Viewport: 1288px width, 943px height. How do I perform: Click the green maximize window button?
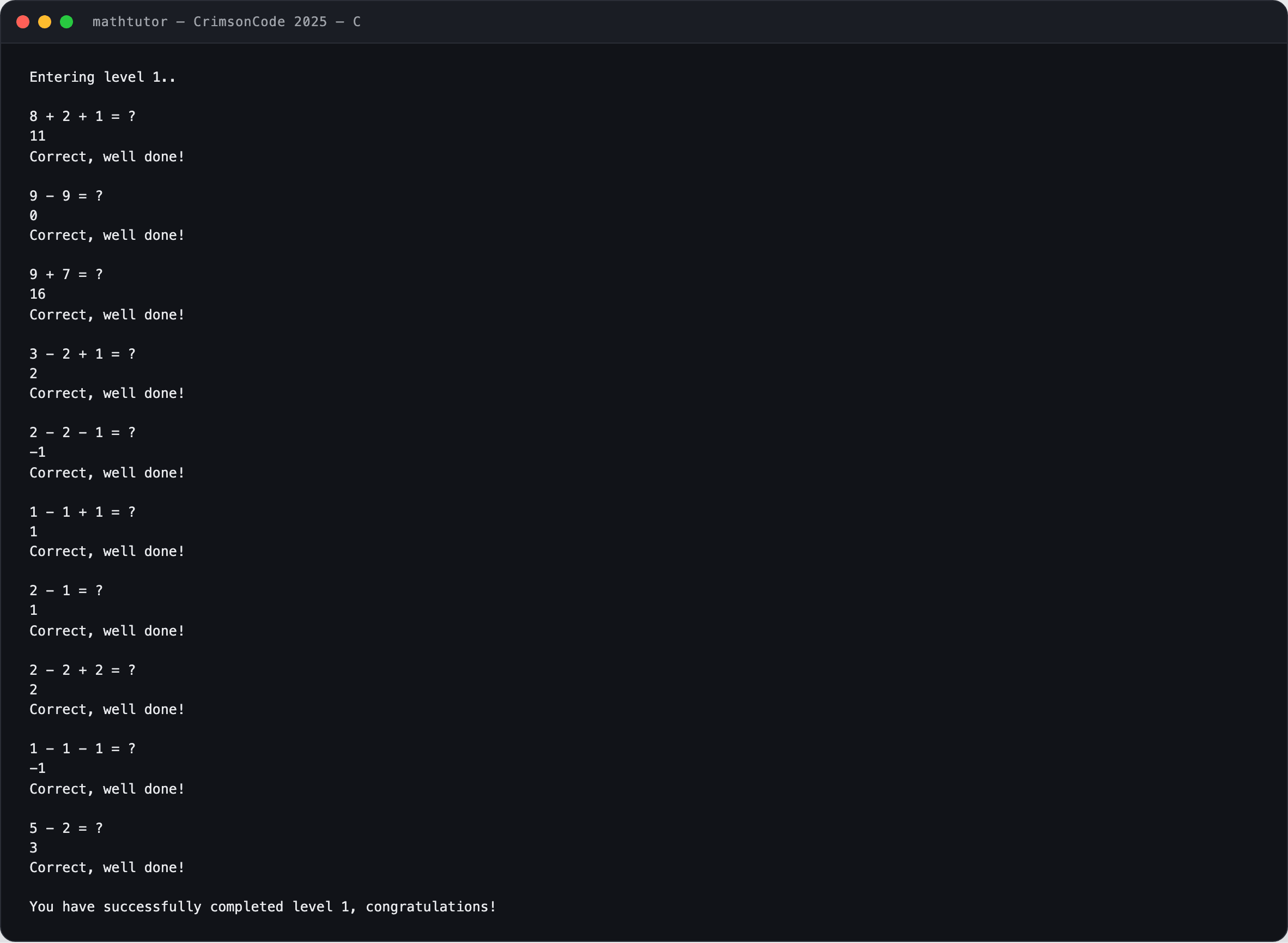pos(66,22)
